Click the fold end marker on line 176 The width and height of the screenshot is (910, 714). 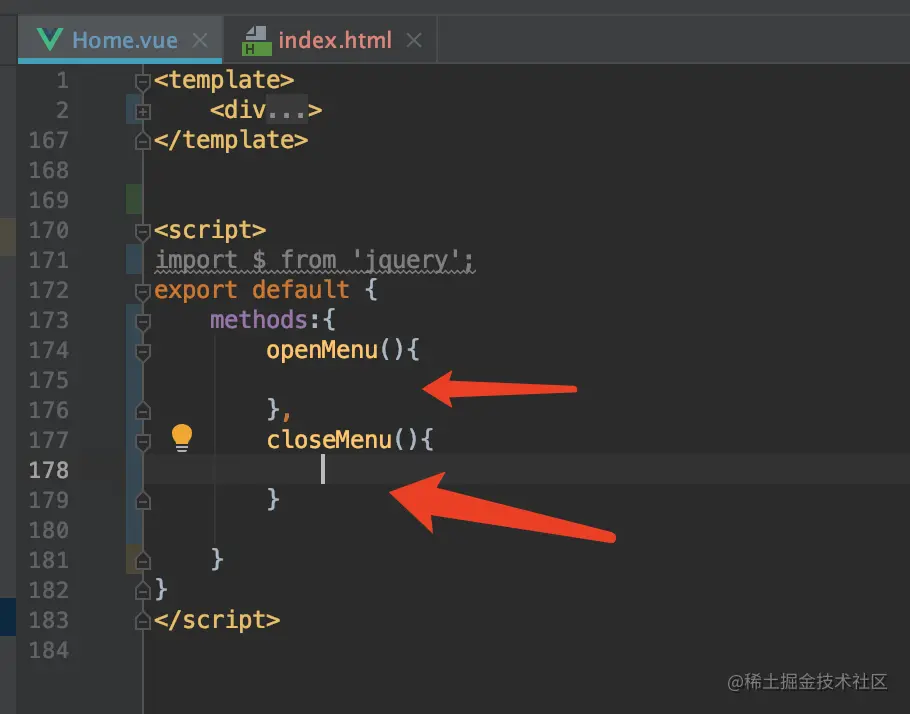(x=142, y=412)
